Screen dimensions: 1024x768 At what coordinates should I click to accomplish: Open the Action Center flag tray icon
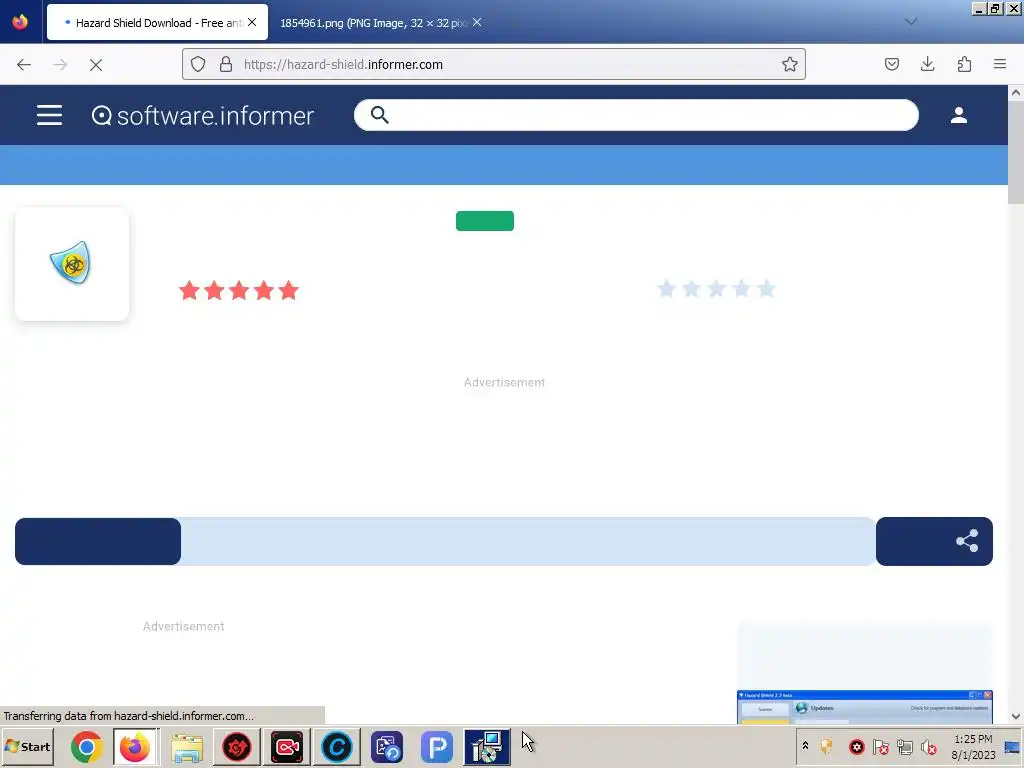(x=880, y=746)
